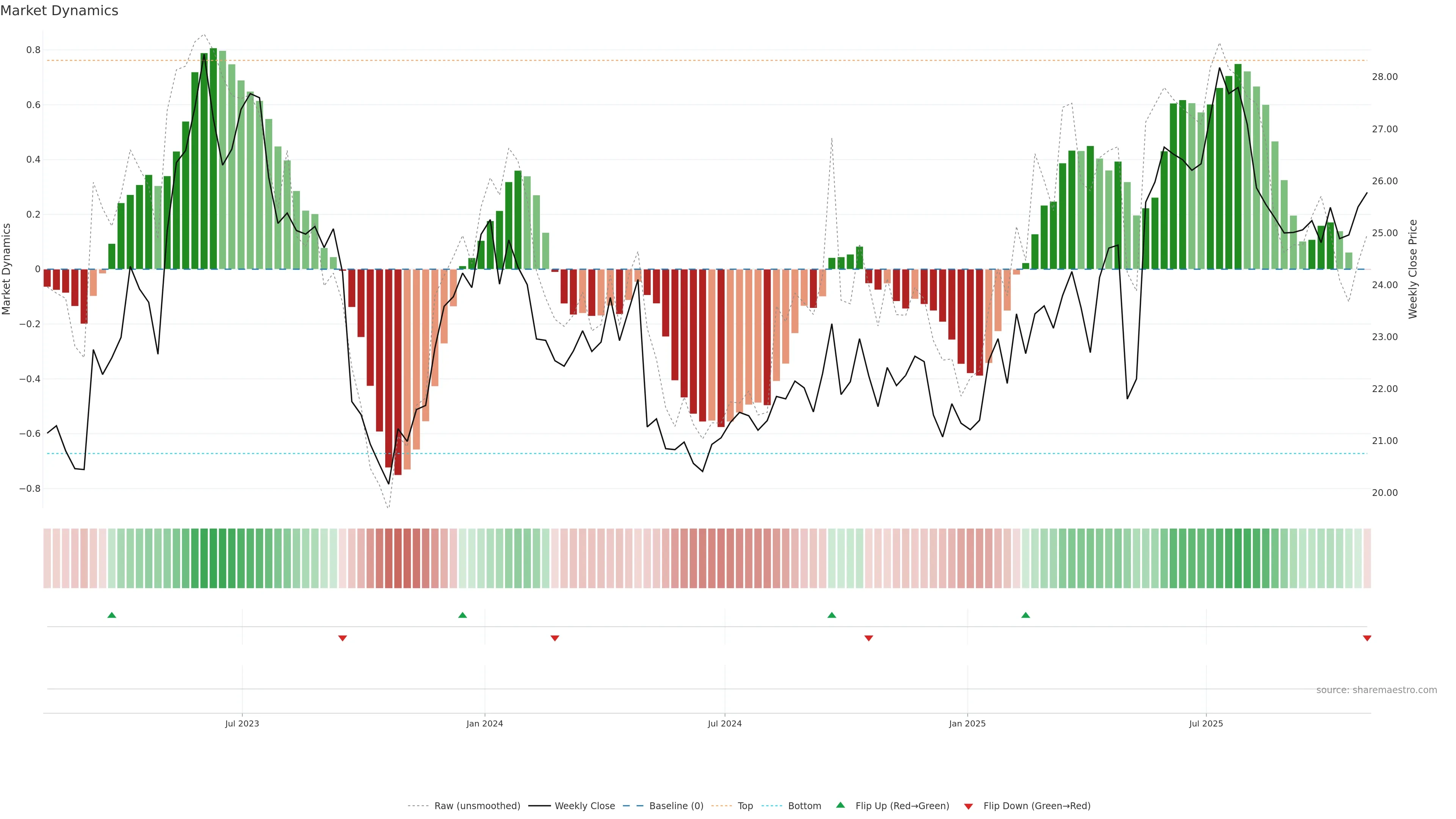Click the Flip Up marker nearest Jan 2024

pos(462,615)
